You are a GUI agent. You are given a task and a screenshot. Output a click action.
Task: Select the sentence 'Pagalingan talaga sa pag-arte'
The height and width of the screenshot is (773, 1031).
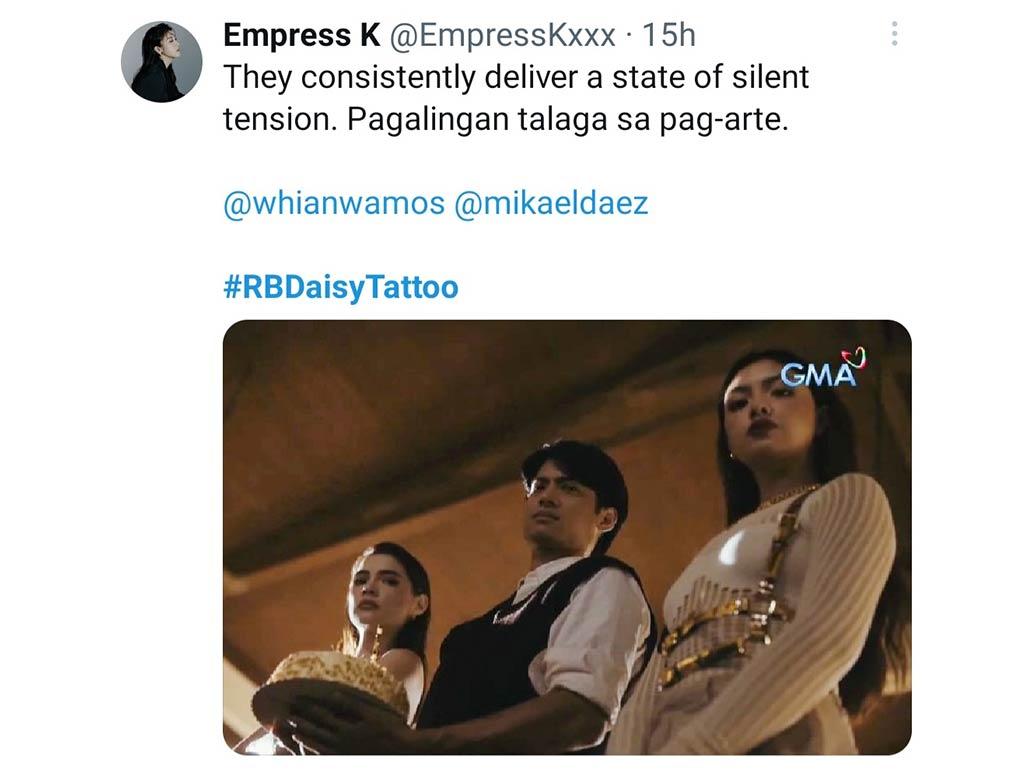(x=567, y=120)
